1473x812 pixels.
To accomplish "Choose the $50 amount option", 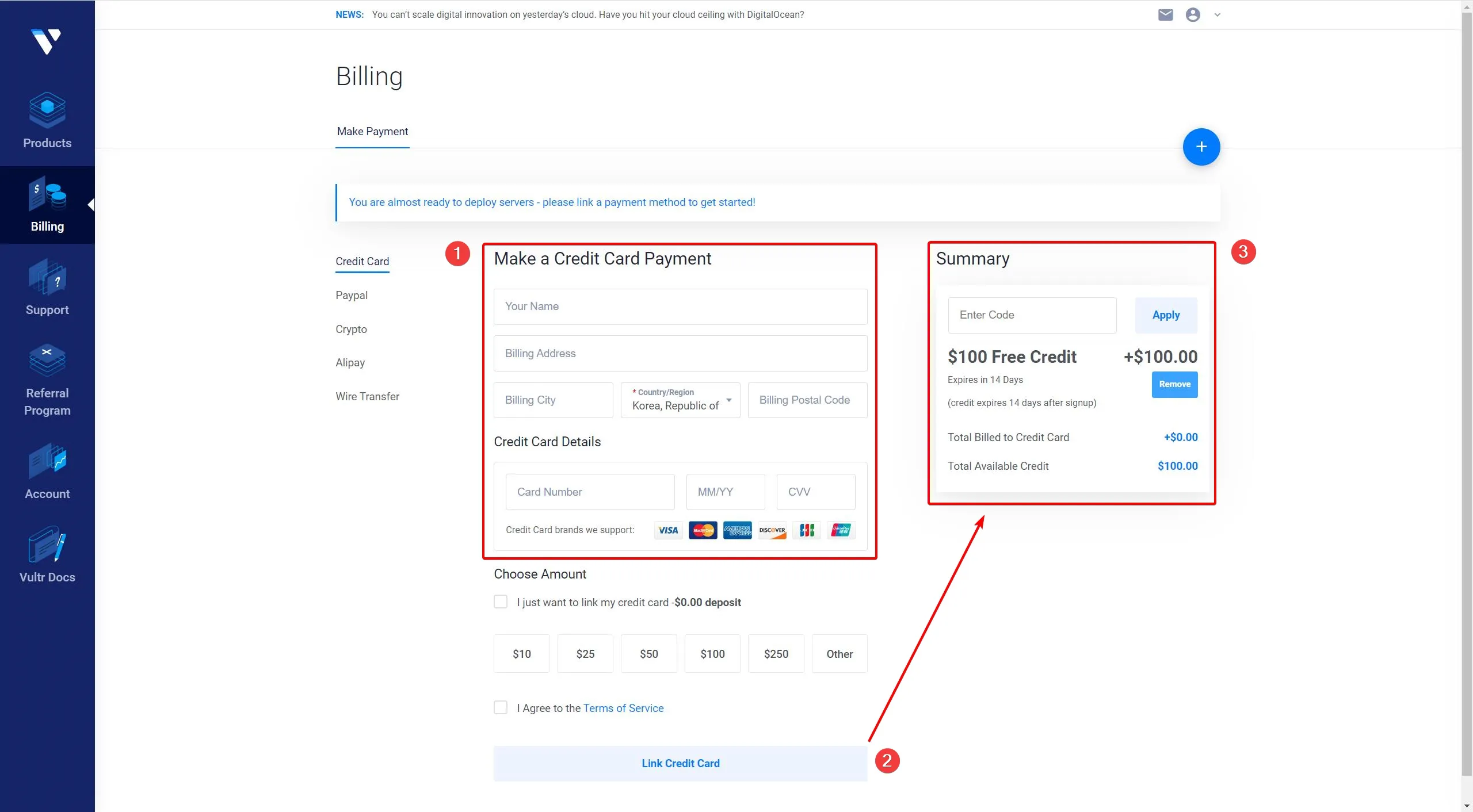I will coord(648,654).
